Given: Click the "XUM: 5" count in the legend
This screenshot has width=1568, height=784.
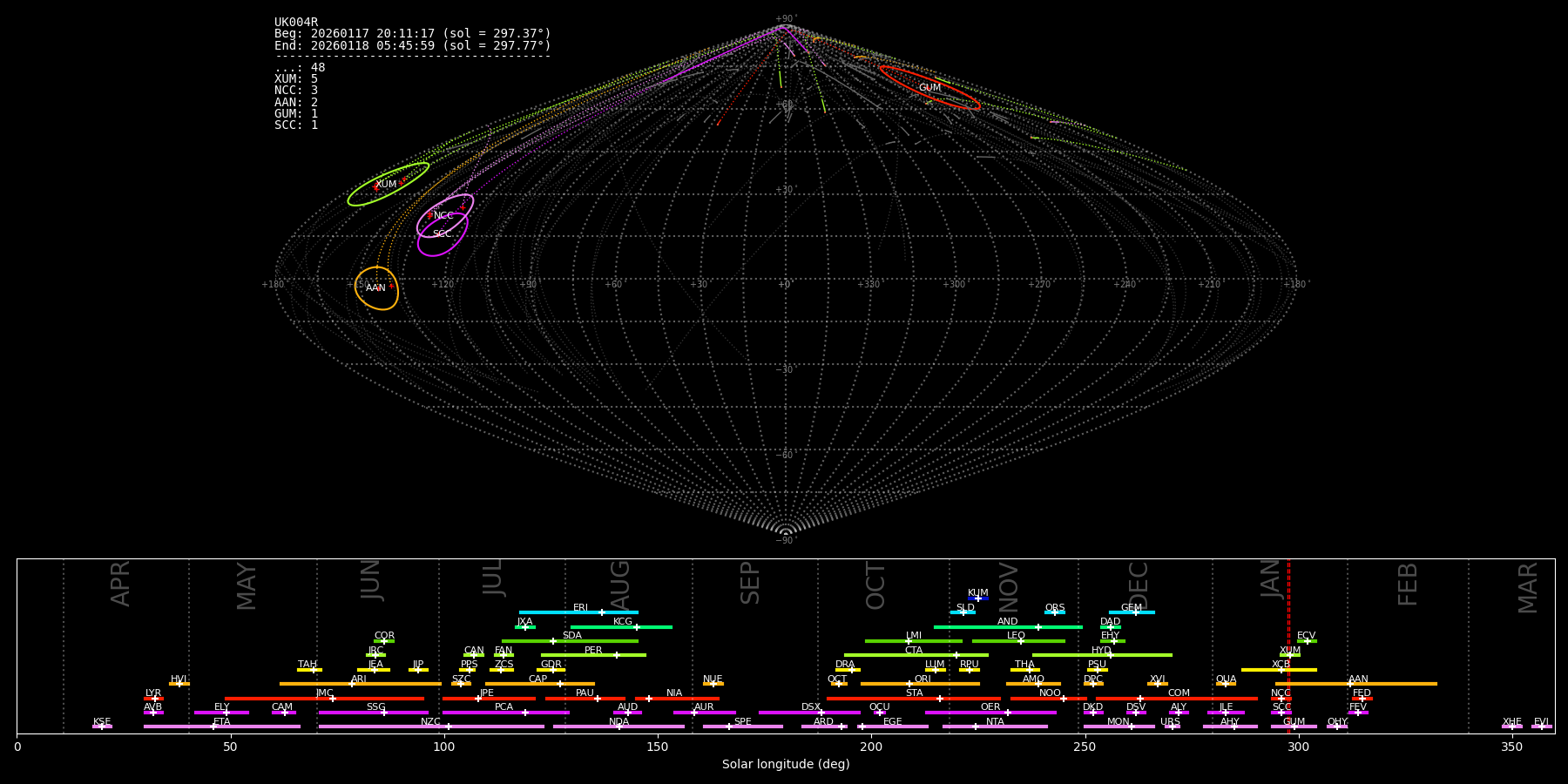Looking at the screenshot, I should click(296, 79).
